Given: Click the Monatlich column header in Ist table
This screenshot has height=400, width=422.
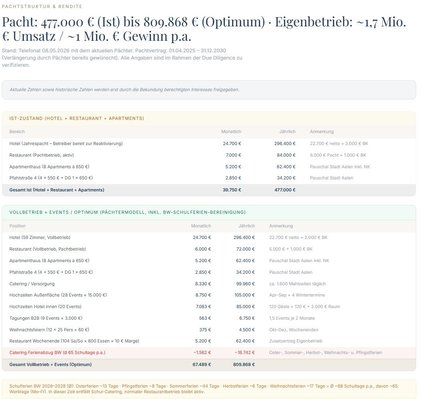Looking at the screenshot, I should (x=231, y=132).
